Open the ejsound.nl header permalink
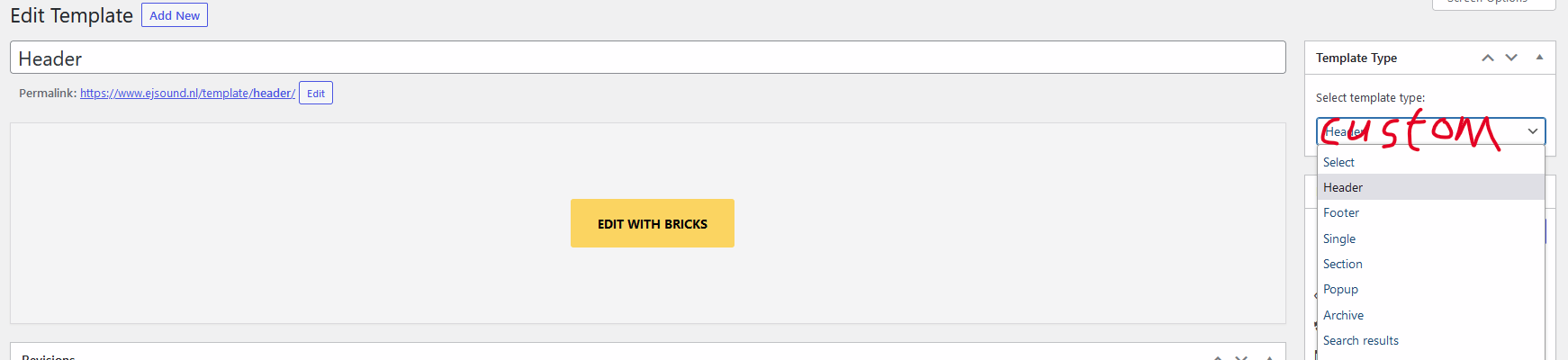1568x360 pixels. (x=187, y=94)
